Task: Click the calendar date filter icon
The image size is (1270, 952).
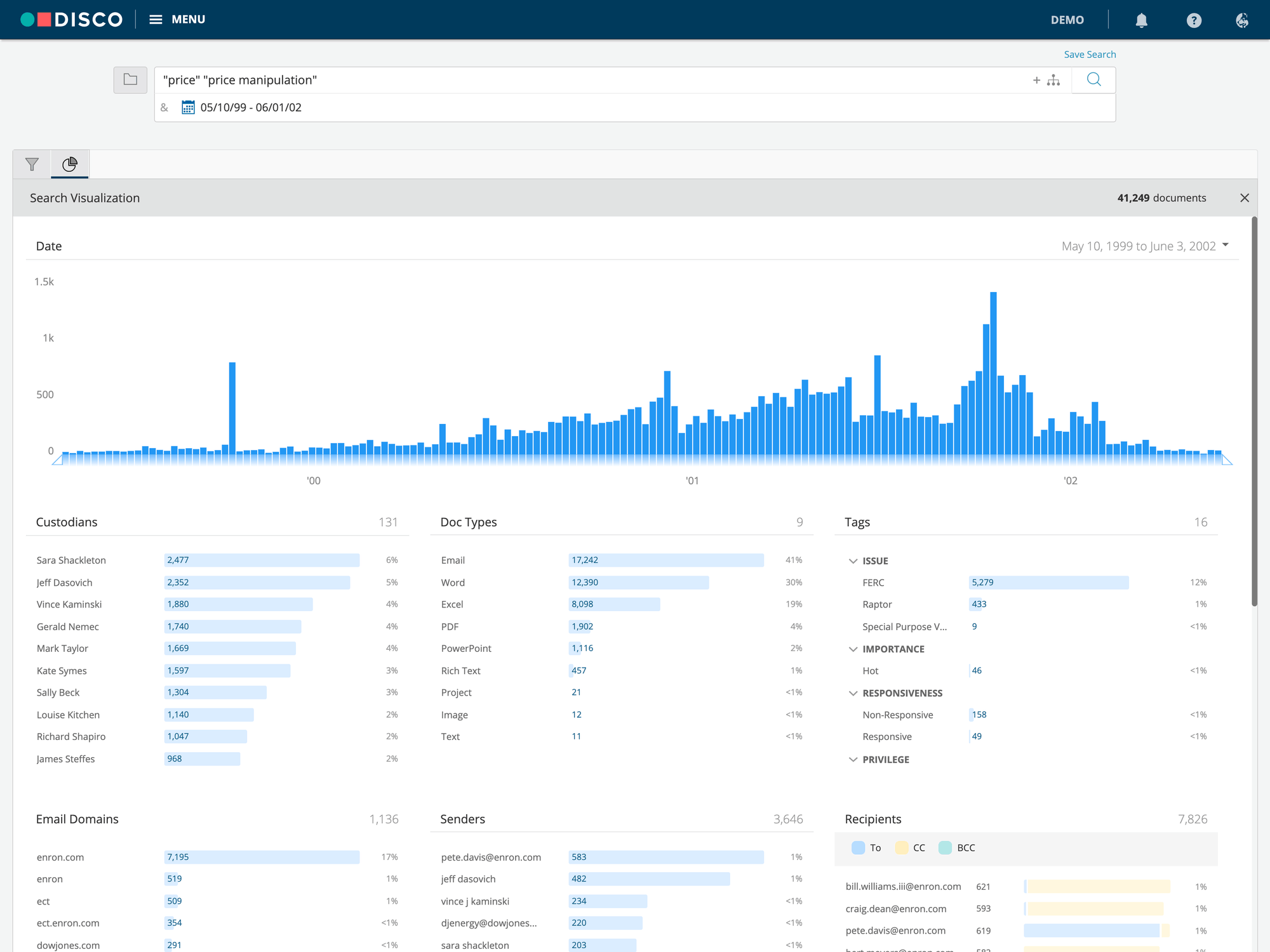Action: click(x=188, y=107)
